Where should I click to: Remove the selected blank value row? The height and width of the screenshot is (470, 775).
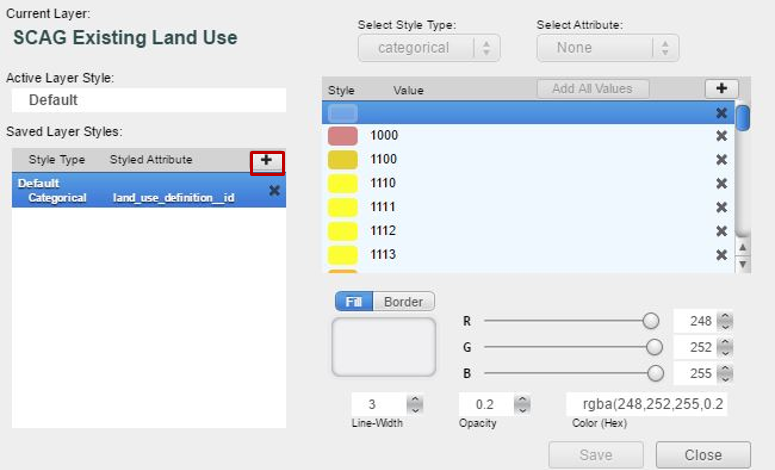(x=722, y=113)
